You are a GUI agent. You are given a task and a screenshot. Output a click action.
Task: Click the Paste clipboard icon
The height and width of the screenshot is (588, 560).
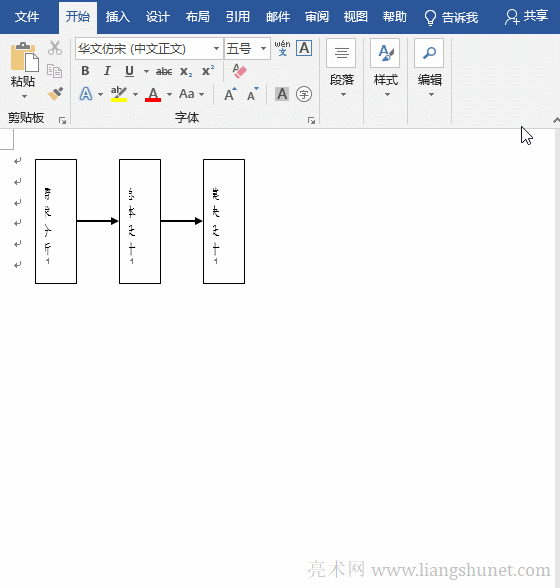click(x=25, y=57)
